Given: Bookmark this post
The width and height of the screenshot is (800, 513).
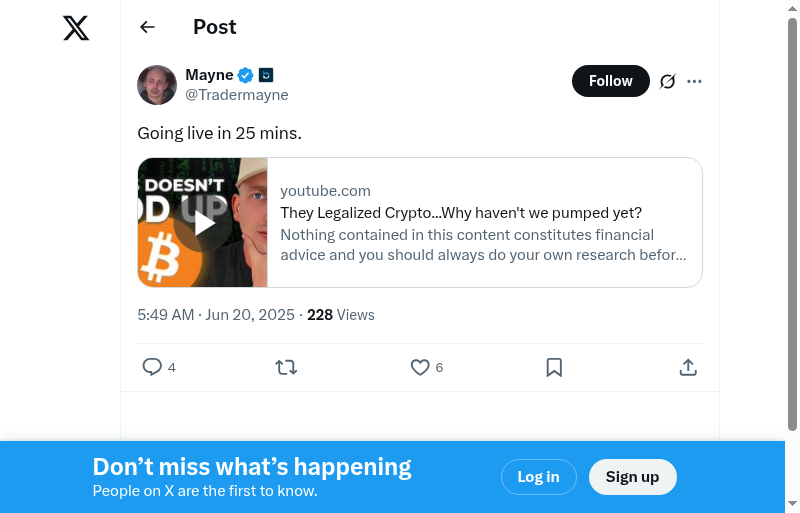Looking at the screenshot, I should coord(554,367).
